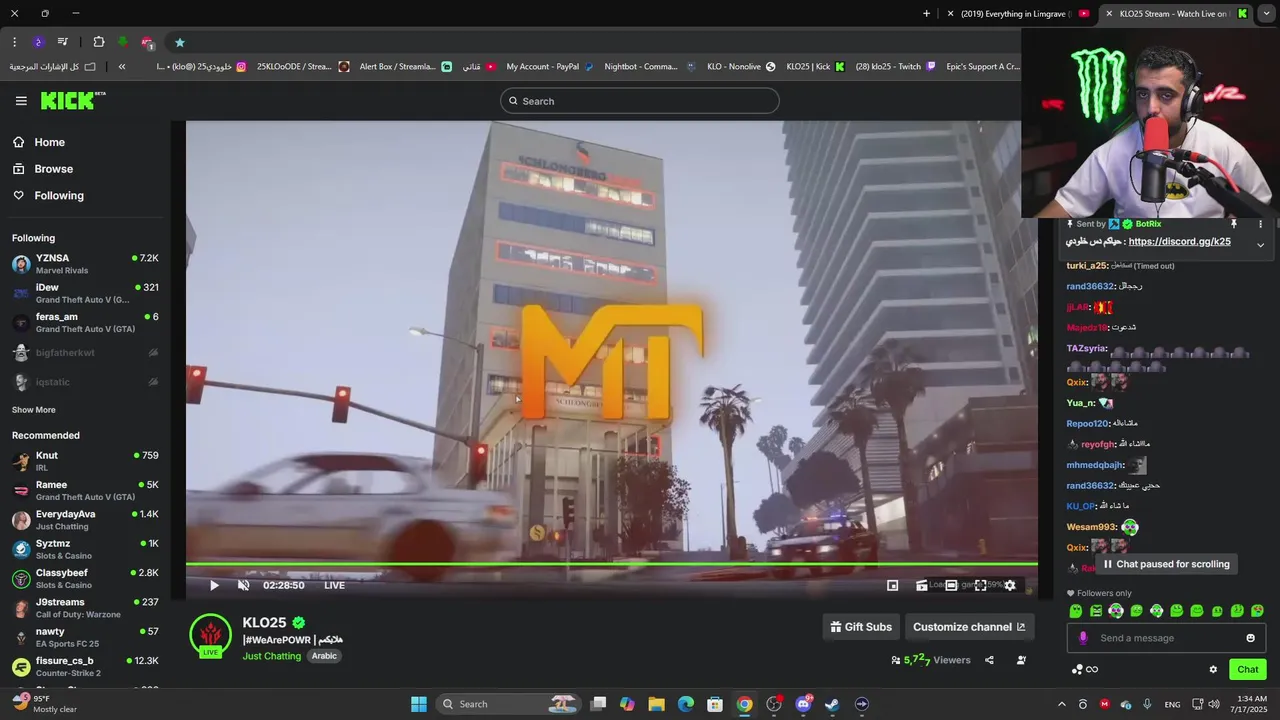1280x720 pixels.
Task: Show hidden system tray icons
Action: coord(1061,704)
